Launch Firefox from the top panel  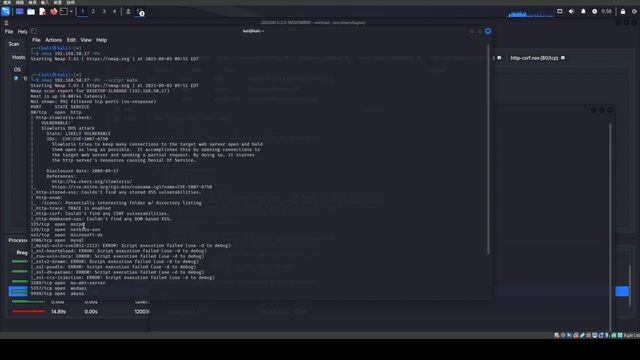tap(53, 11)
